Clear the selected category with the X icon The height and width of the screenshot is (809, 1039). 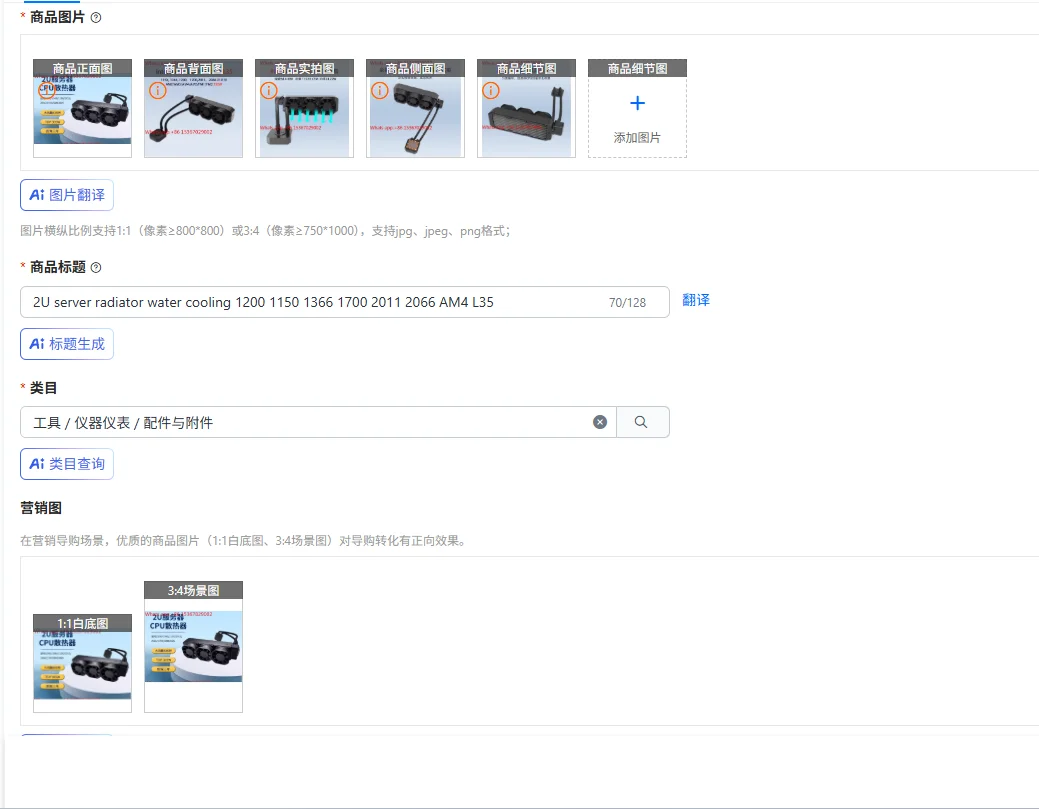[x=599, y=421]
